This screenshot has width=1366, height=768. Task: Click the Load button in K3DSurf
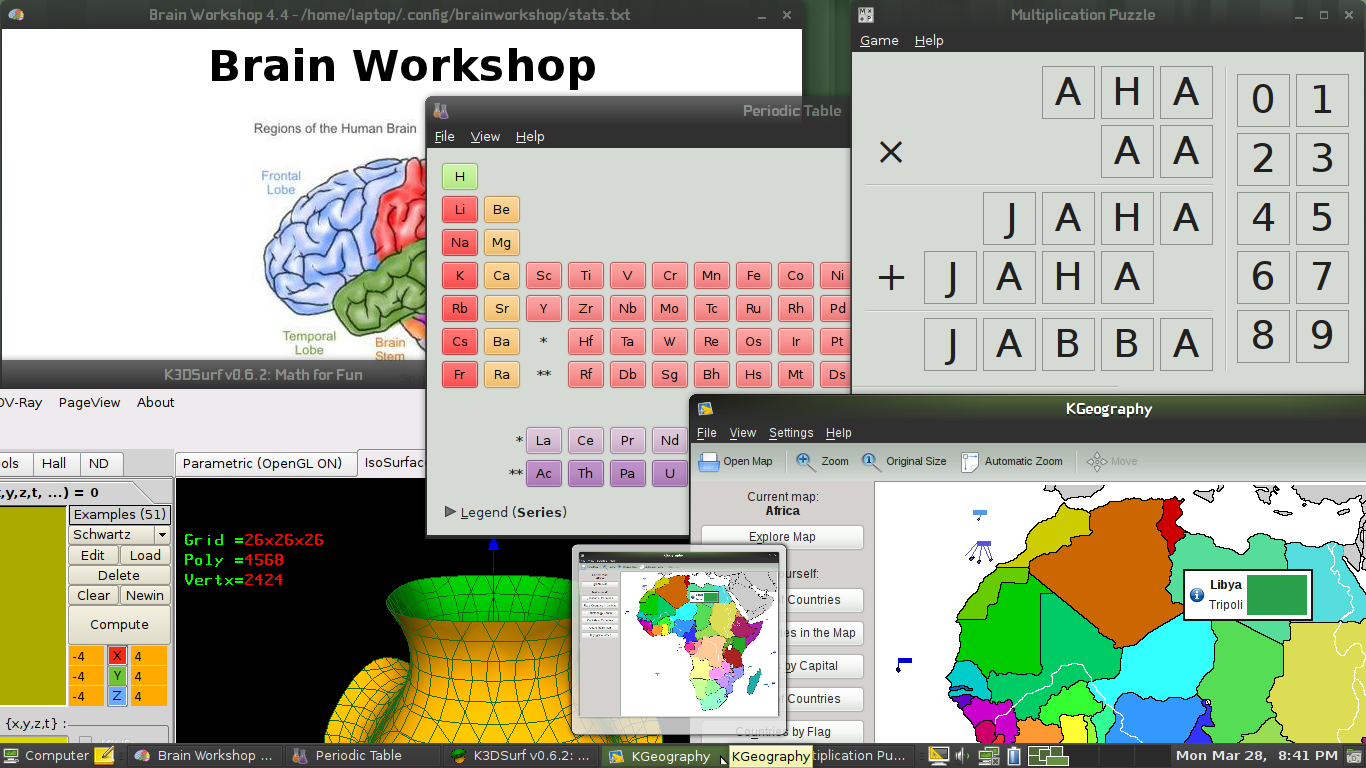point(145,555)
